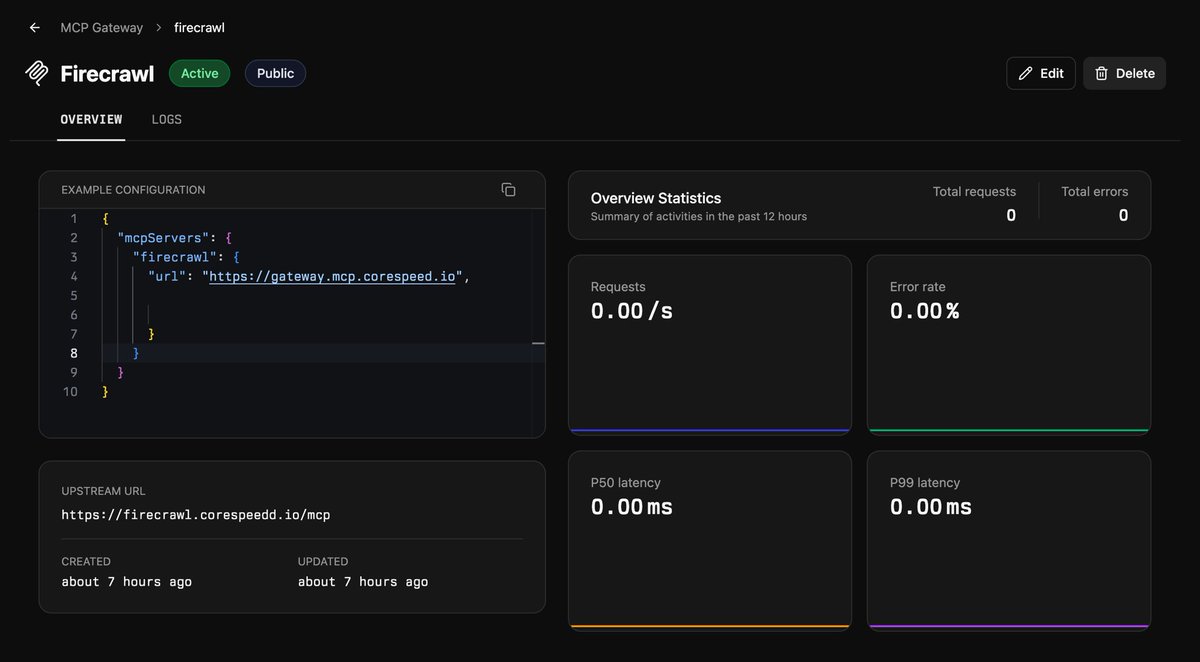The height and width of the screenshot is (662, 1200).
Task: Click the back arrow icon
Action: pos(35,28)
